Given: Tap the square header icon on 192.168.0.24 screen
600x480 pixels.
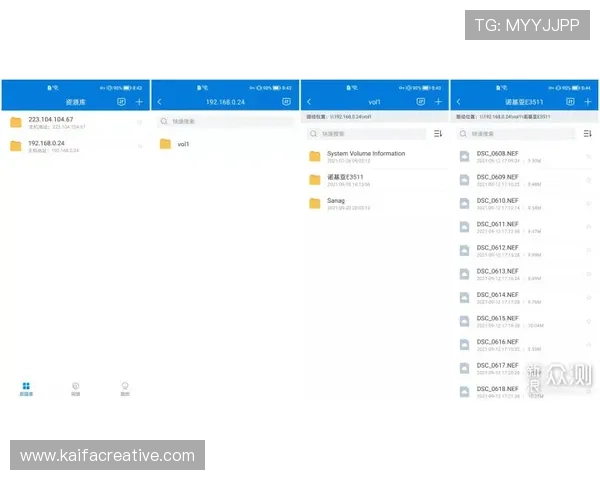Looking at the screenshot, I should [286, 102].
